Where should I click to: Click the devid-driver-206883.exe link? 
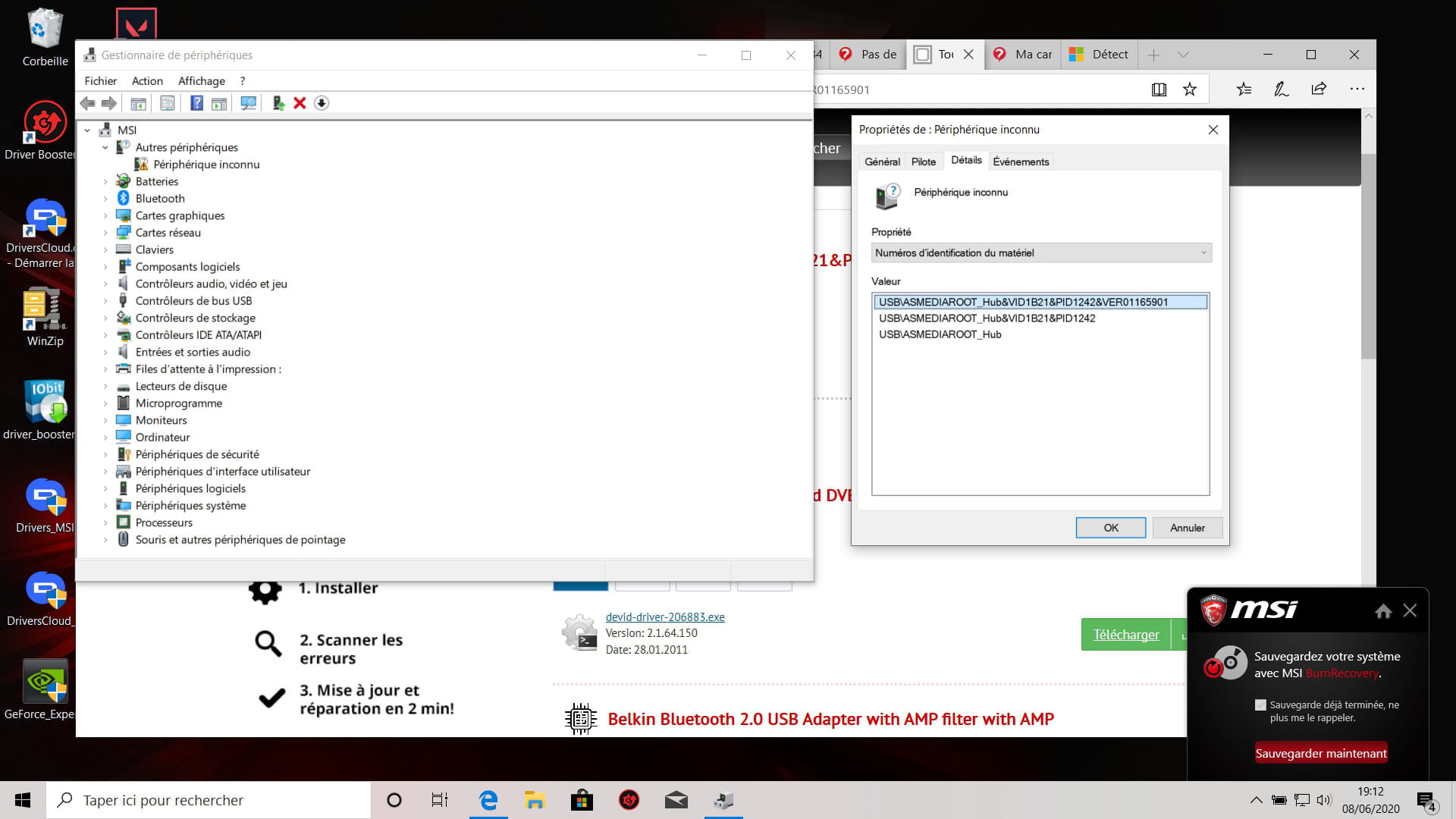click(665, 617)
